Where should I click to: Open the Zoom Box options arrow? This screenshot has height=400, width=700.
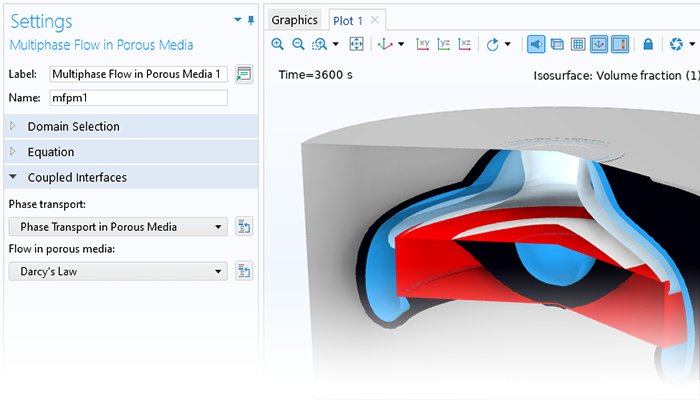[x=336, y=44]
